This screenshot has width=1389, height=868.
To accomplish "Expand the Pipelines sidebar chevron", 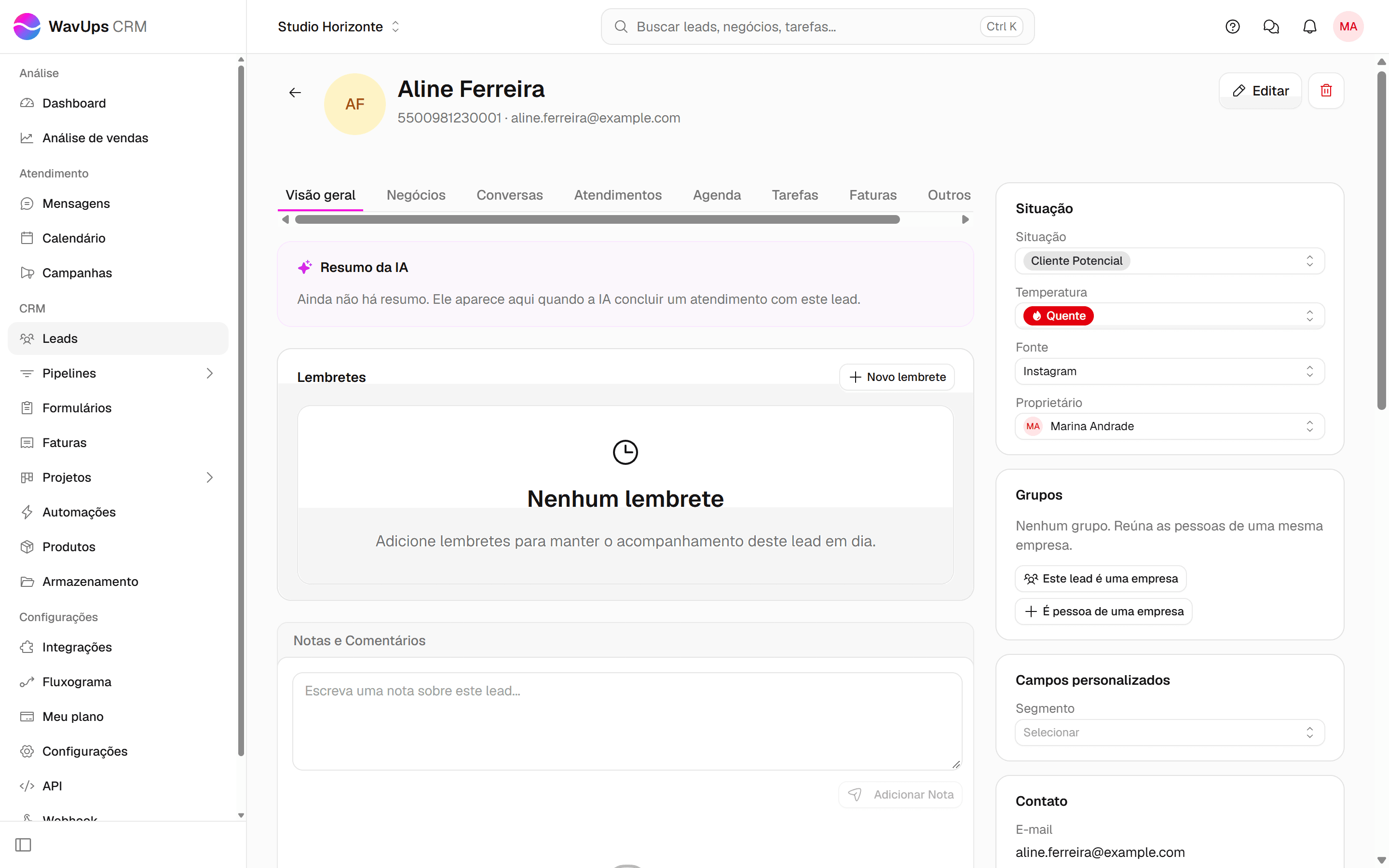I will (209, 373).
